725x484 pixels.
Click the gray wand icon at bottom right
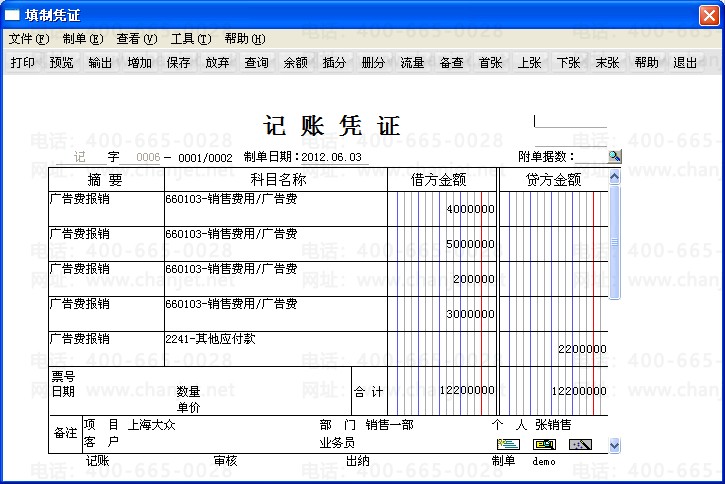click(580, 444)
